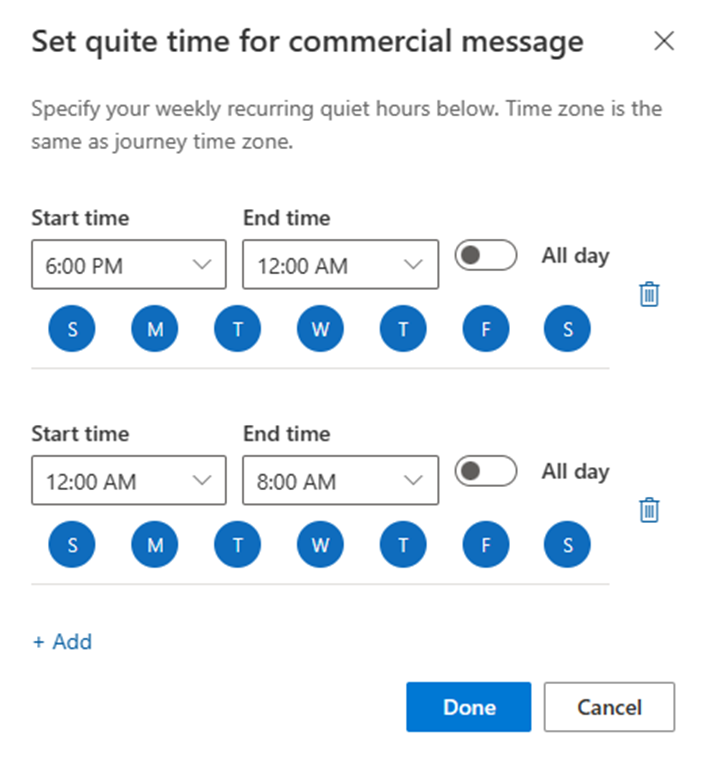Toggle Friday in the second schedule
Viewport: 708px width, 768px height.
click(486, 545)
